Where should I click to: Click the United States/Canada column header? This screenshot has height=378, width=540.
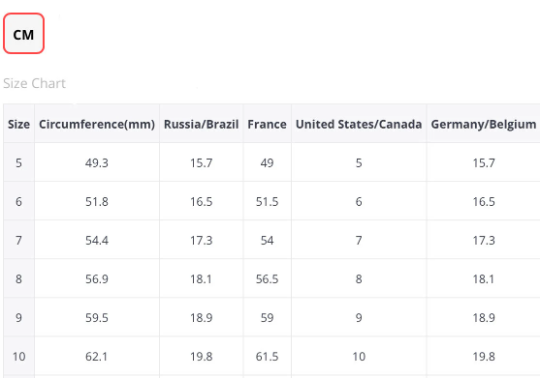coord(359,124)
